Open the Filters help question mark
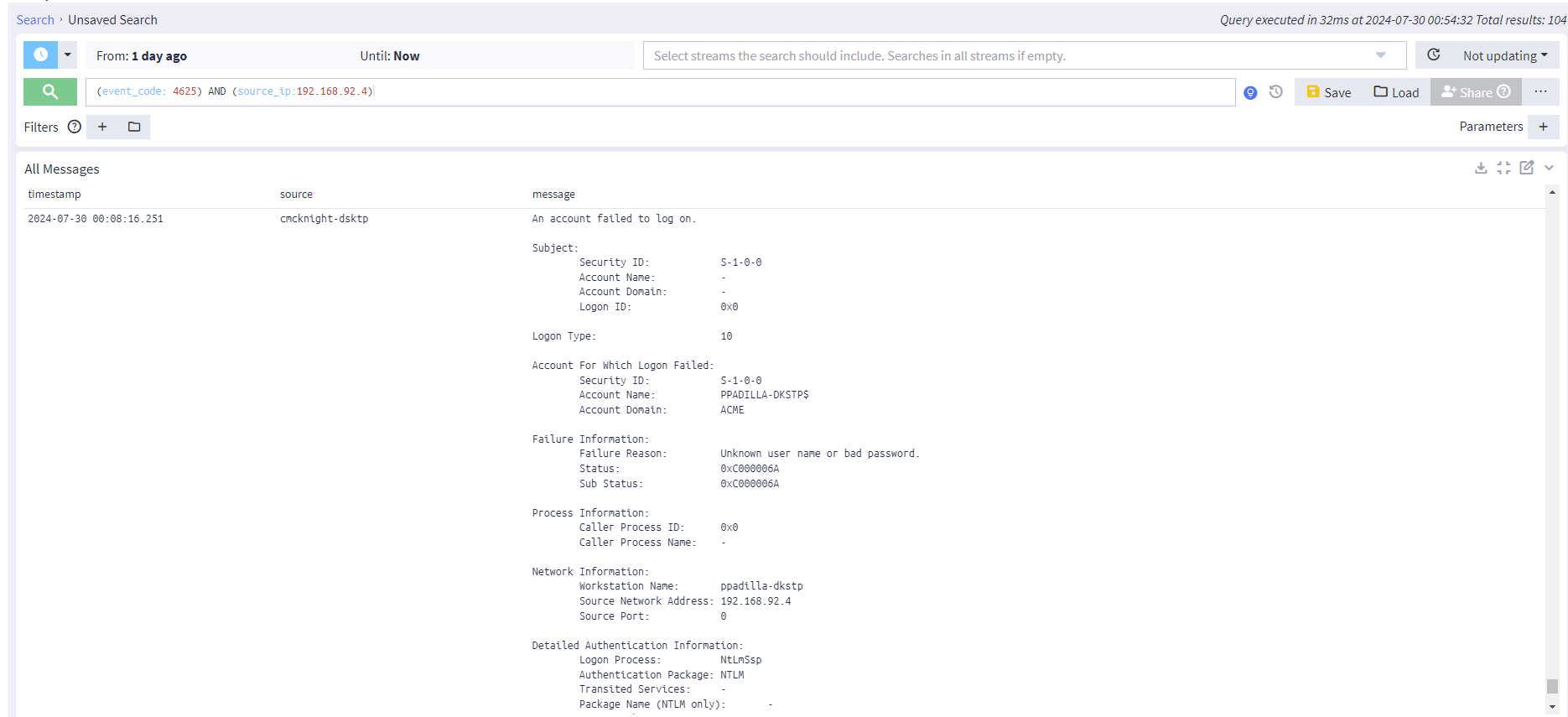This screenshot has width=1568, height=717. pyautogui.click(x=75, y=127)
